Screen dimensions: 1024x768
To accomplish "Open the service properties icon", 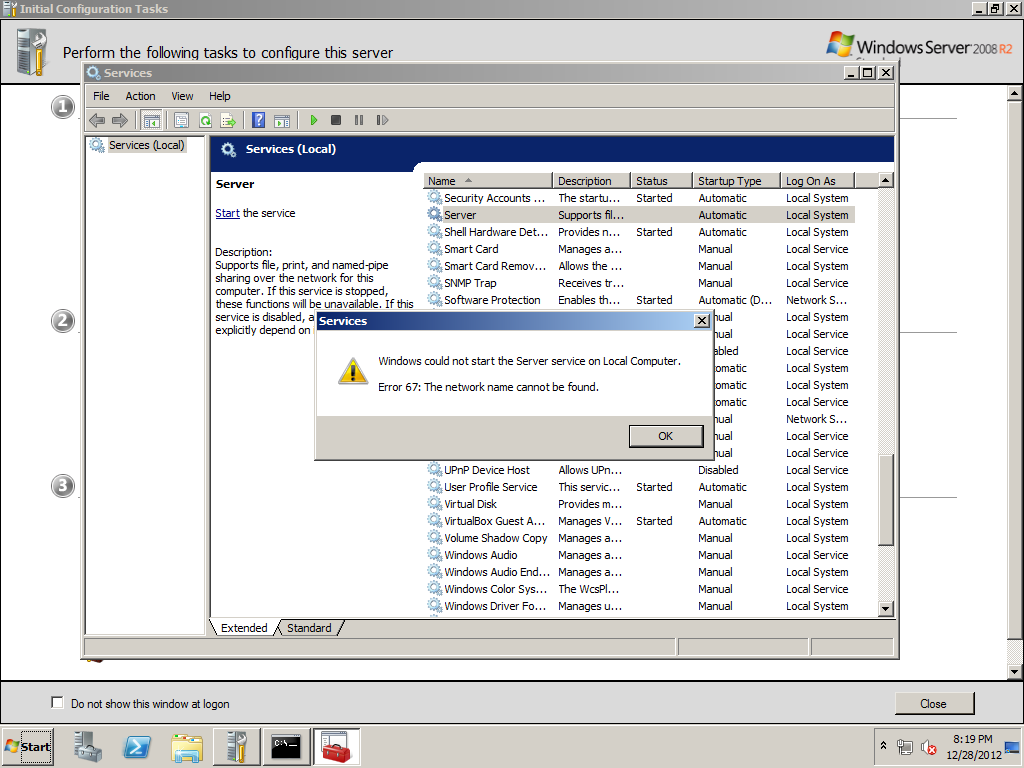I will pos(181,120).
